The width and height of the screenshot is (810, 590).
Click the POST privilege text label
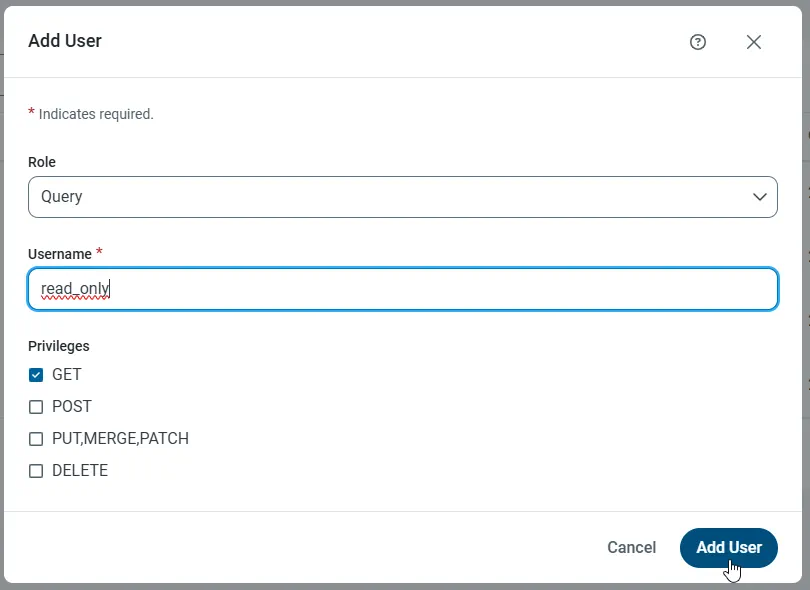(x=72, y=407)
